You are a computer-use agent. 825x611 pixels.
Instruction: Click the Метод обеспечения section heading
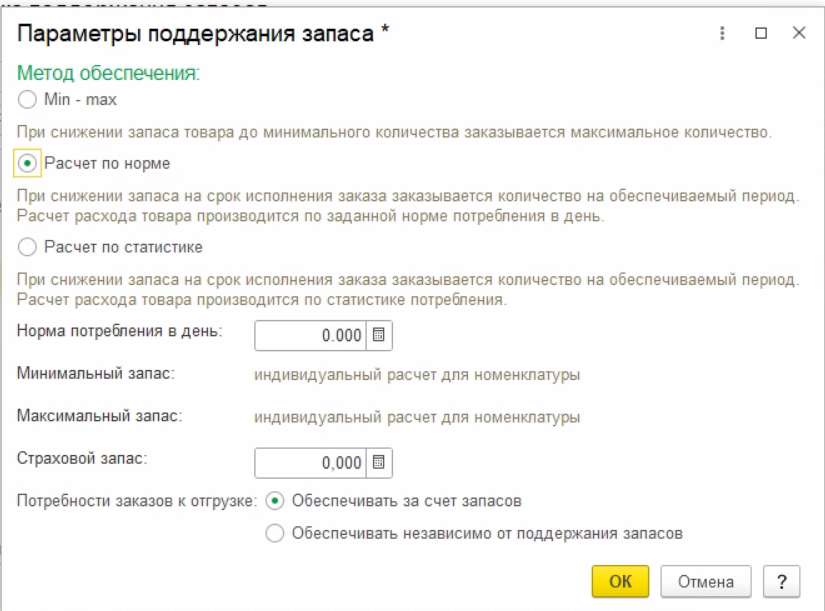pos(108,73)
